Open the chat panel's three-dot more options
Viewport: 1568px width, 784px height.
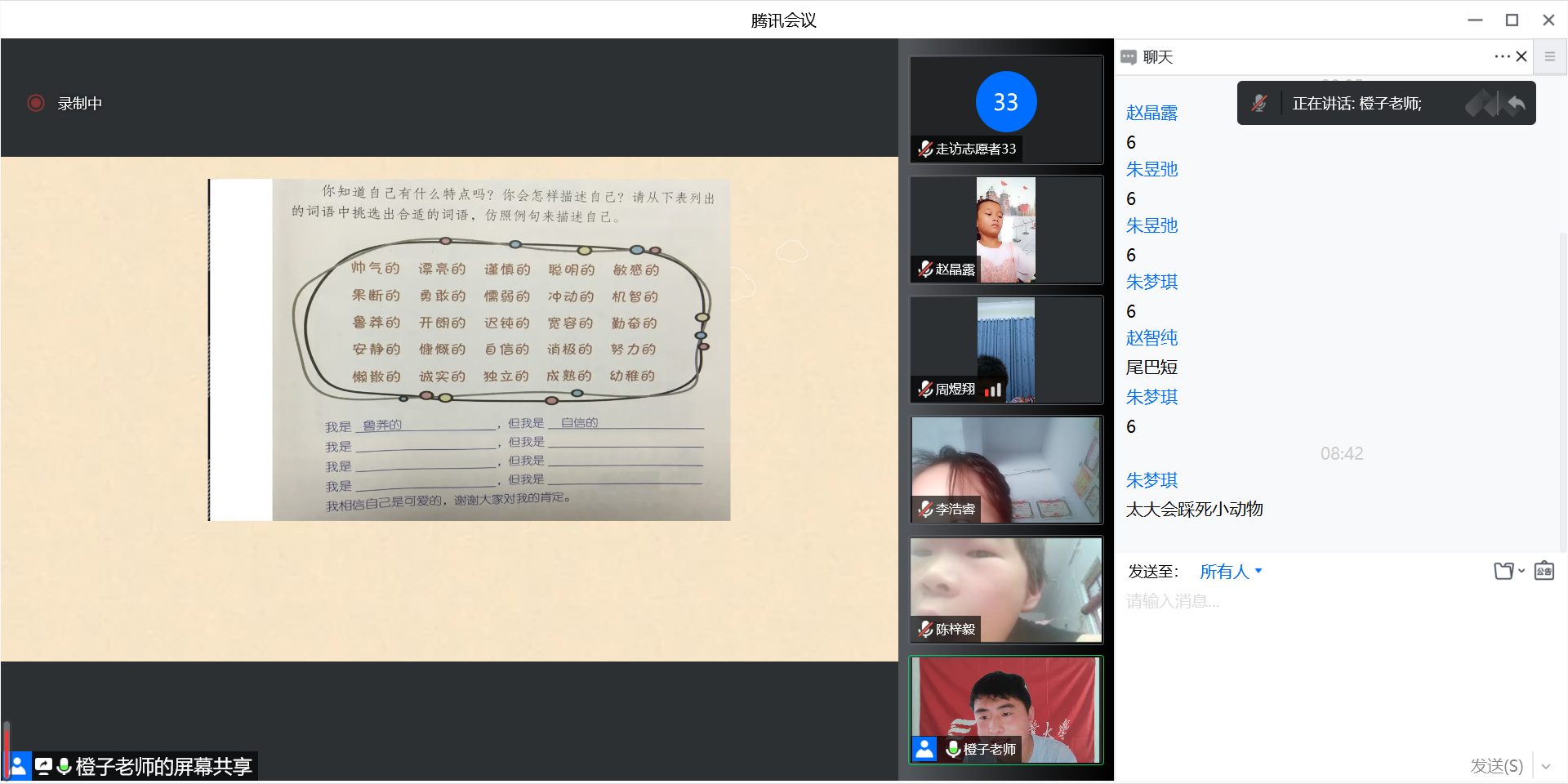point(1502,56)
